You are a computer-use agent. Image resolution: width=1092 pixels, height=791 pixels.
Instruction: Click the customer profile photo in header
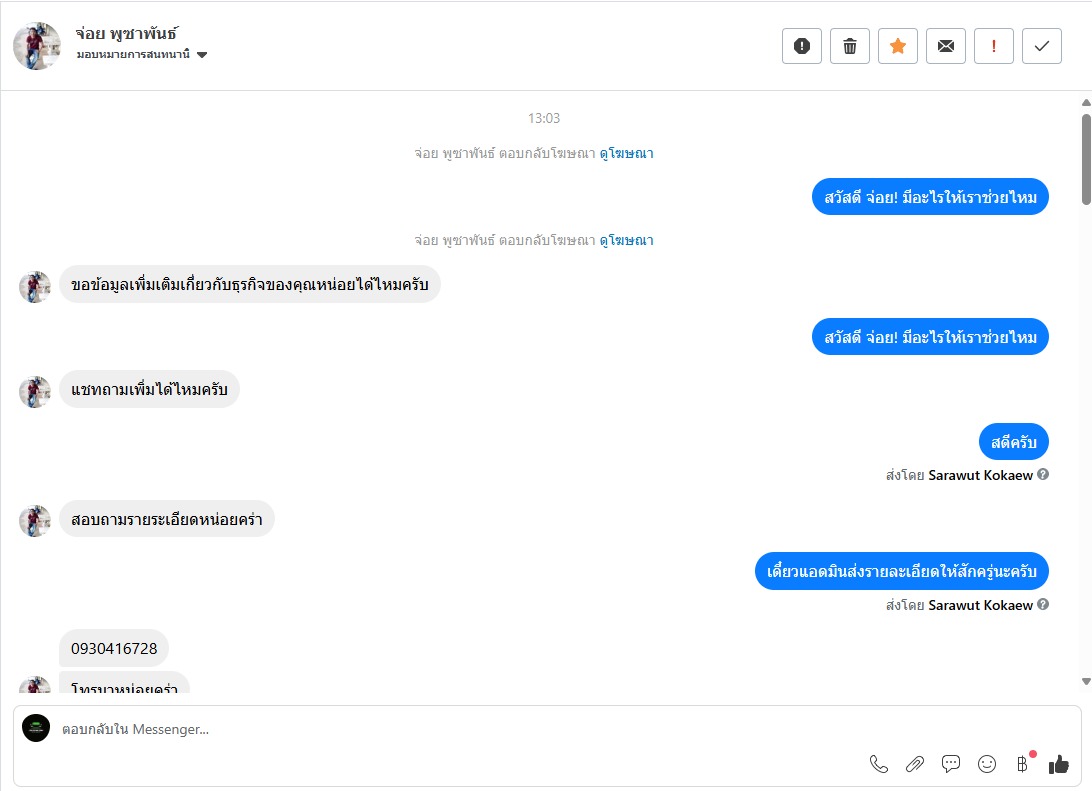pyautogui.click(x=37, y=46)
